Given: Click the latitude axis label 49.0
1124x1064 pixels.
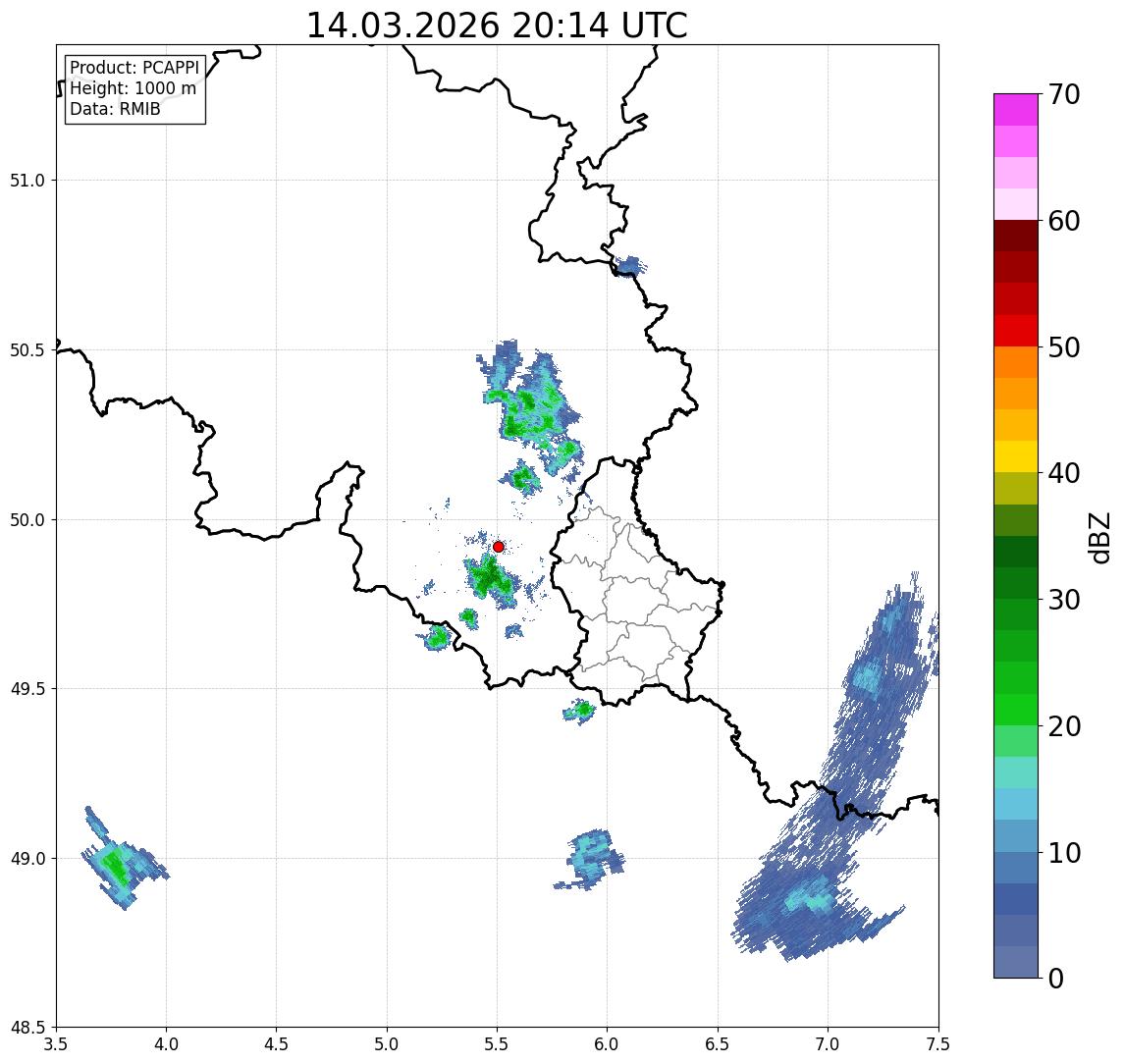Looking at the screenshot, I should pos(27,858).
